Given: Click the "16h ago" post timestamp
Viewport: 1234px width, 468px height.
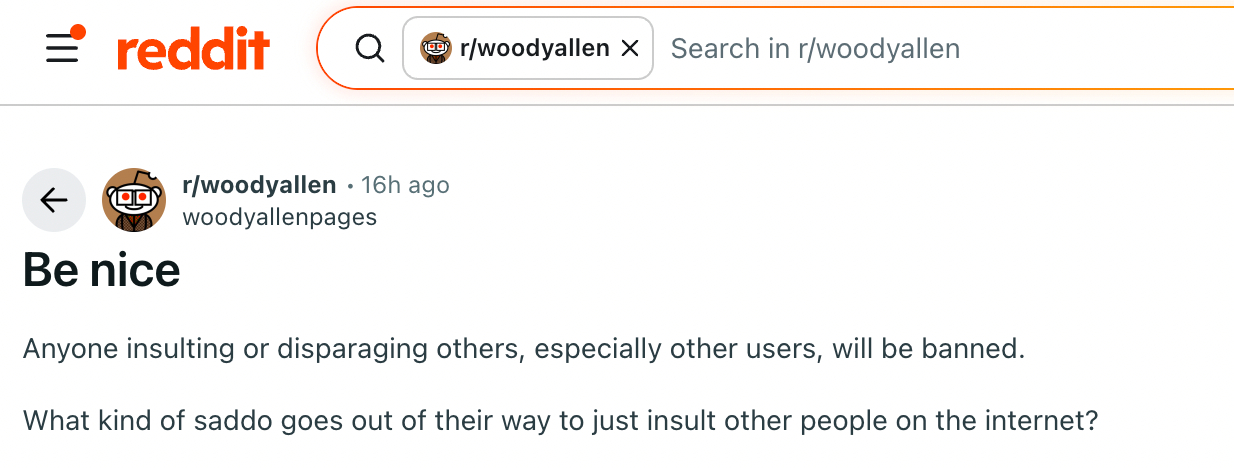Looking at the screenshot, I should pos(405,185).
